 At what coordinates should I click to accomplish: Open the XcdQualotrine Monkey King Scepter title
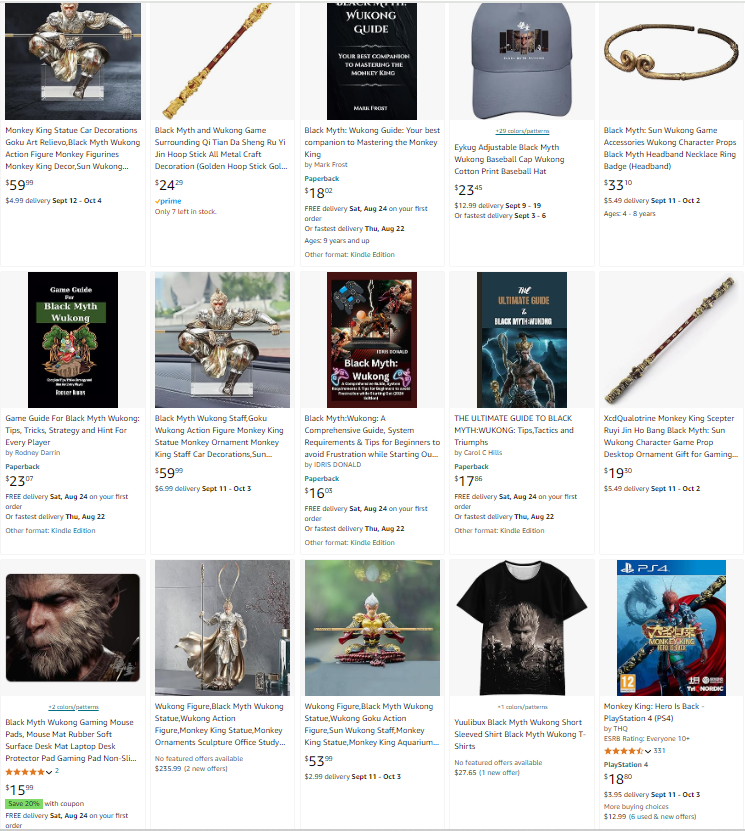(x=670, y=436)
